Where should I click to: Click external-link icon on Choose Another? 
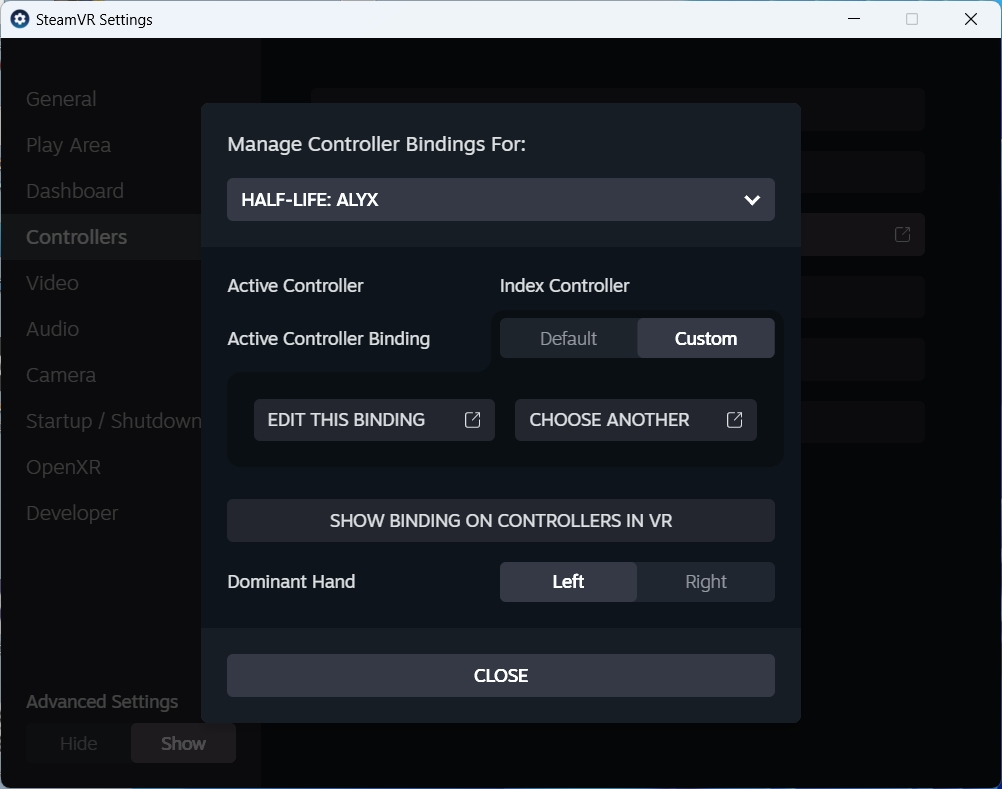coord(734,420)
